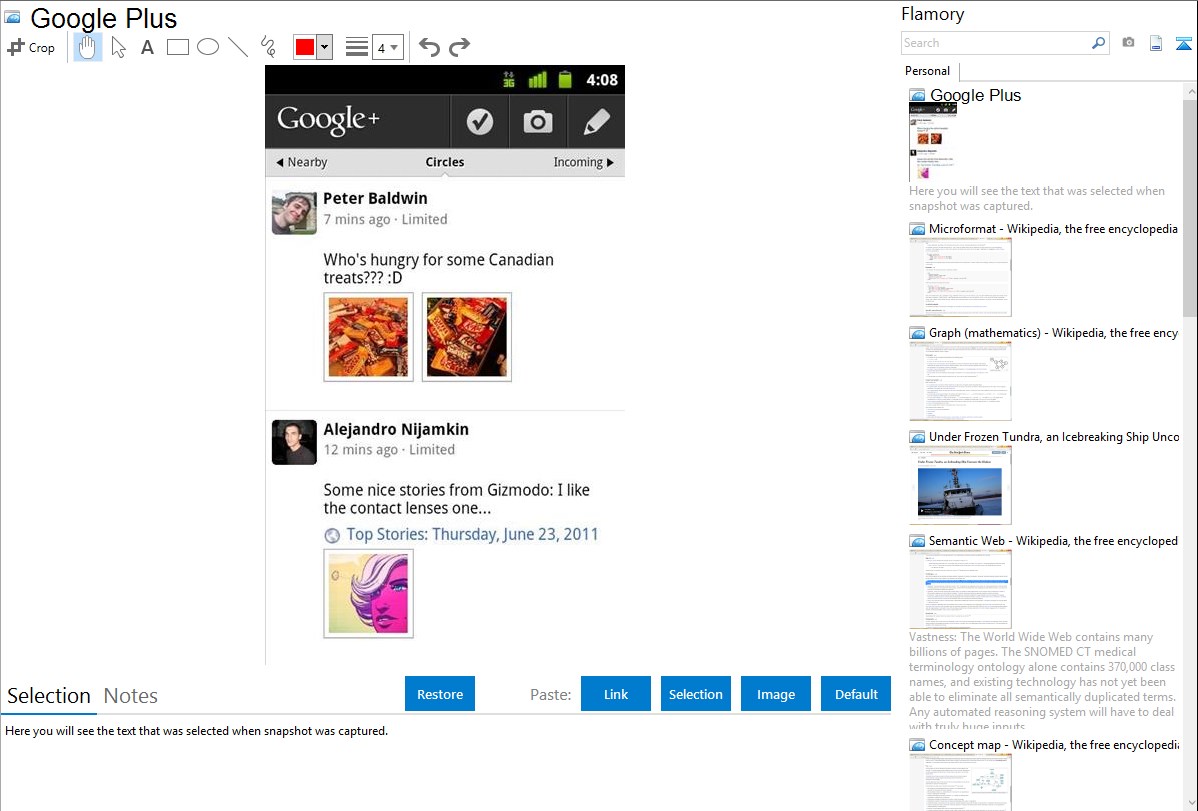The image size is (1198, 811).
Task: Select the rectangle shape tool
Action: 178,47
